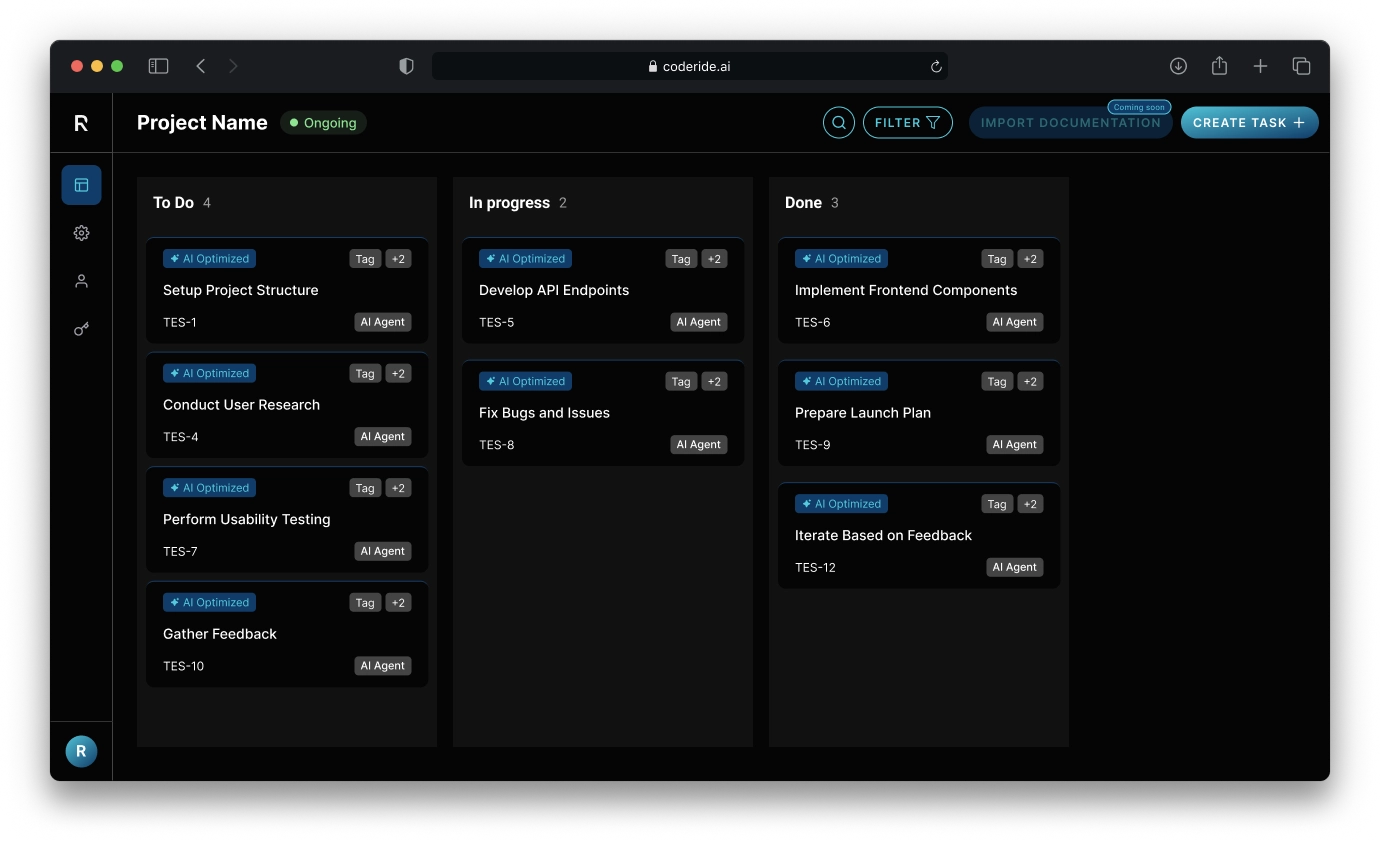
Task: Click the Safari downloads icon
Action: tap(1178, 66)
